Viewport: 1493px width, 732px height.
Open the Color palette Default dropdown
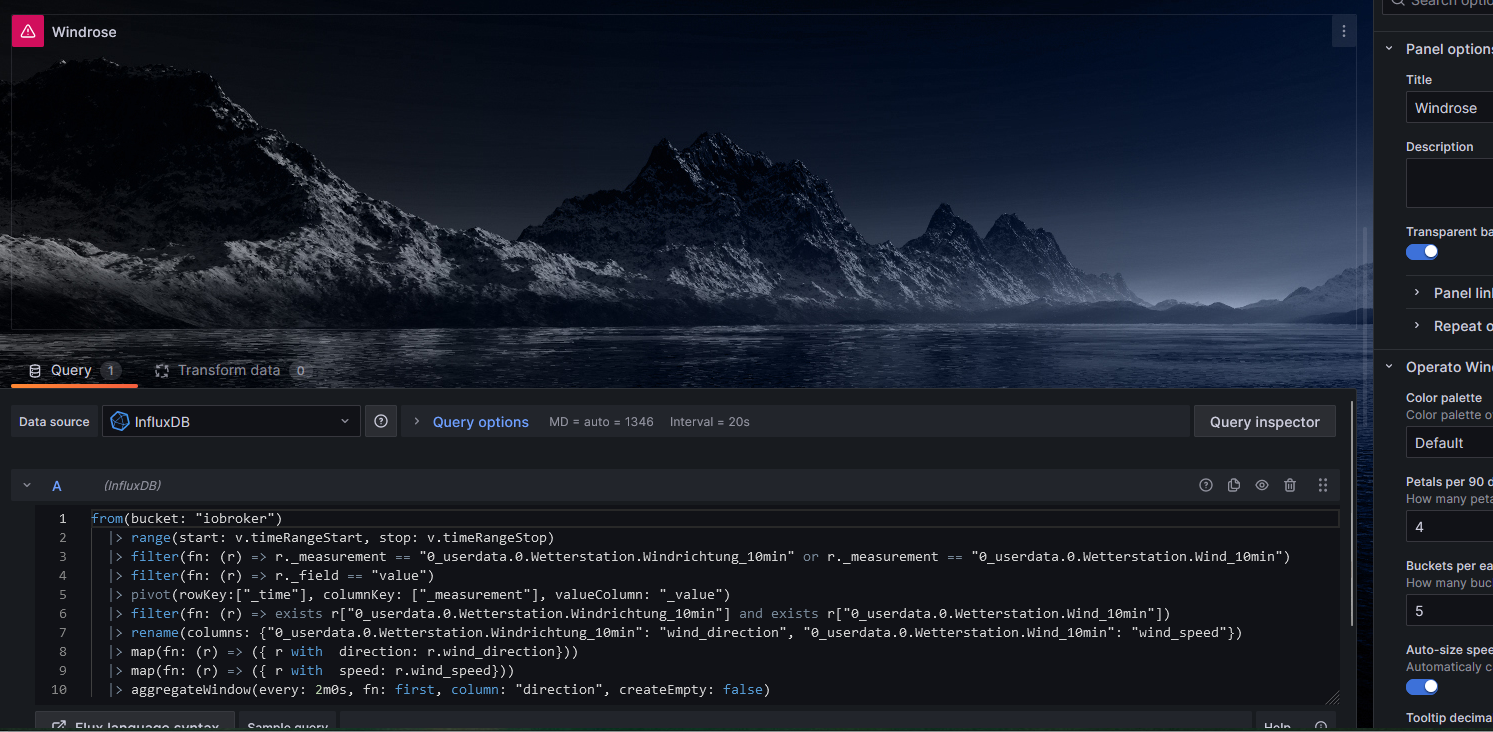pos(1449,443)
